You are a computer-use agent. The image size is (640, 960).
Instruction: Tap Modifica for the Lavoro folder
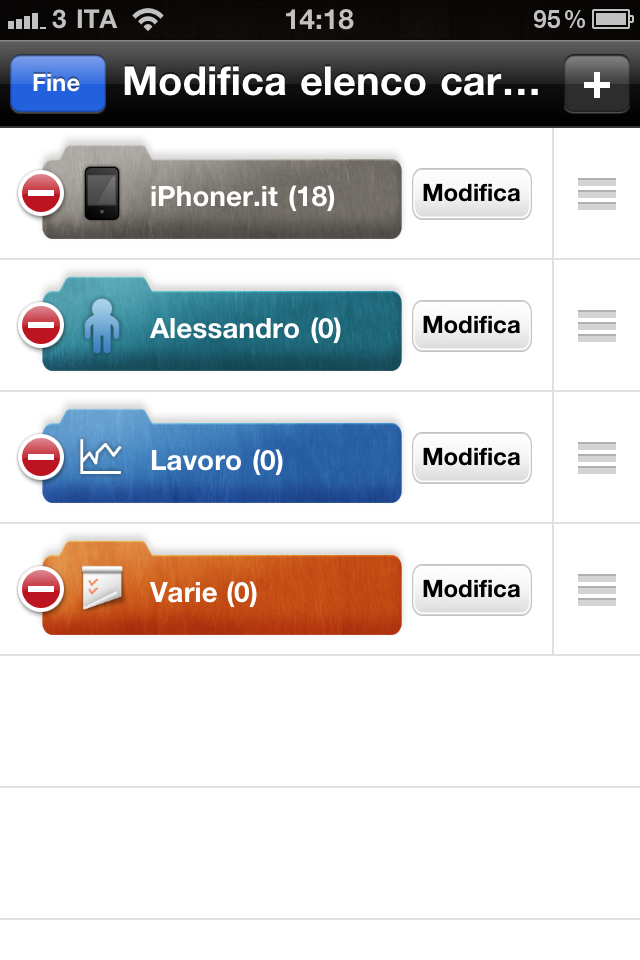472,457
